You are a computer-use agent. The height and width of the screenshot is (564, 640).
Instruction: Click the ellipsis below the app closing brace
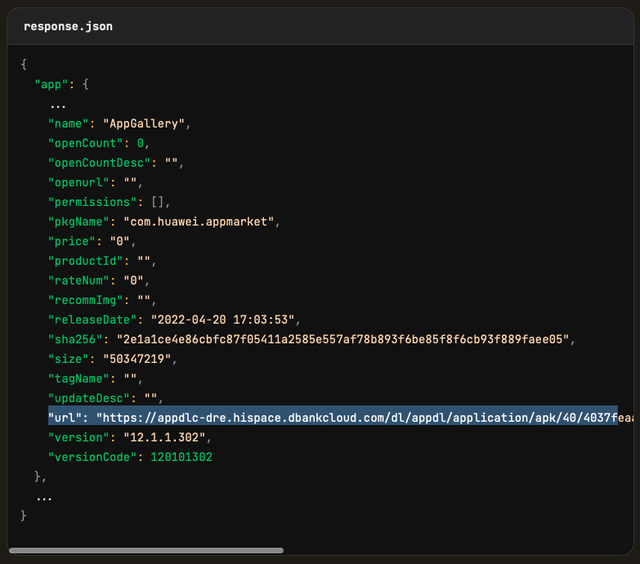pos(44,495)
